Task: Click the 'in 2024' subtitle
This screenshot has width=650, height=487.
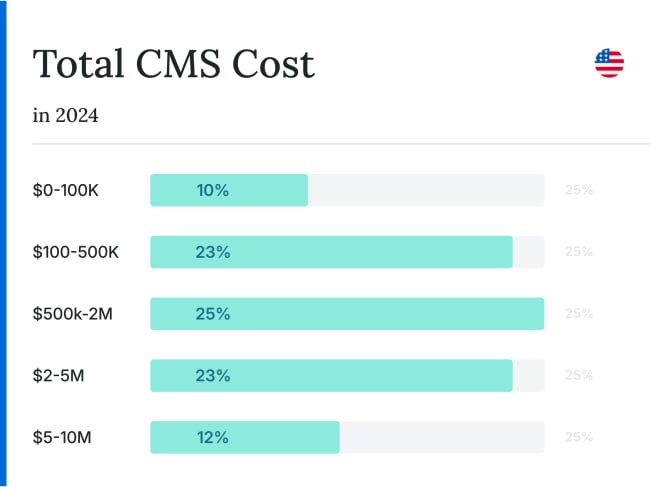Action: click(65, 115)
